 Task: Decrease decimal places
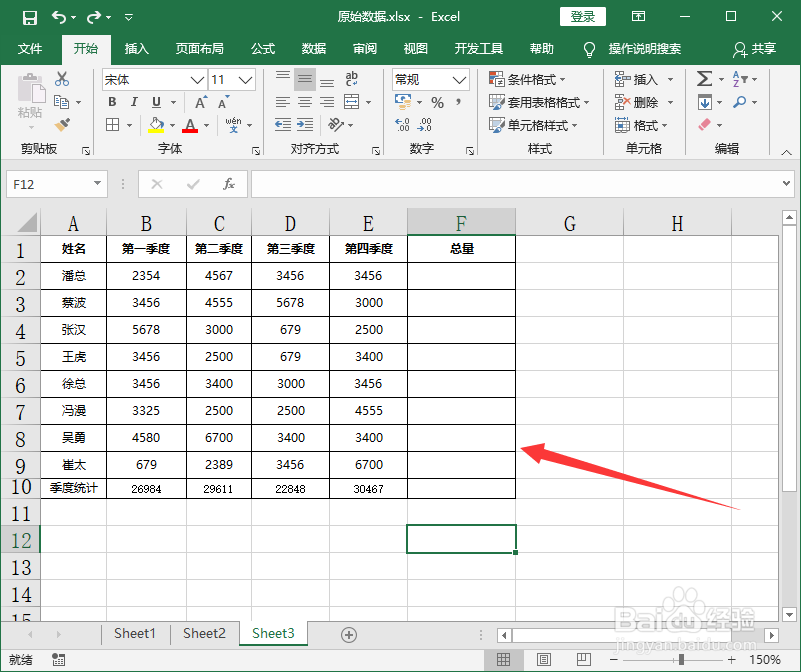[425, 125]
